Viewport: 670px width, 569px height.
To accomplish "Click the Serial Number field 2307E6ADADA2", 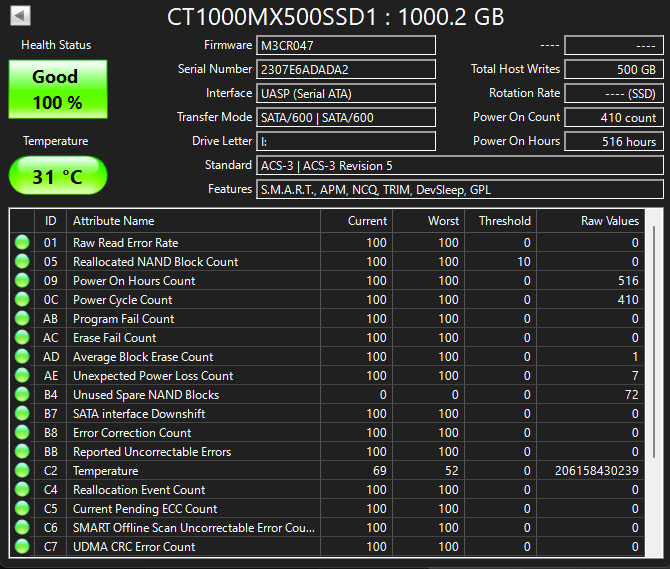I will pos(346,69).
